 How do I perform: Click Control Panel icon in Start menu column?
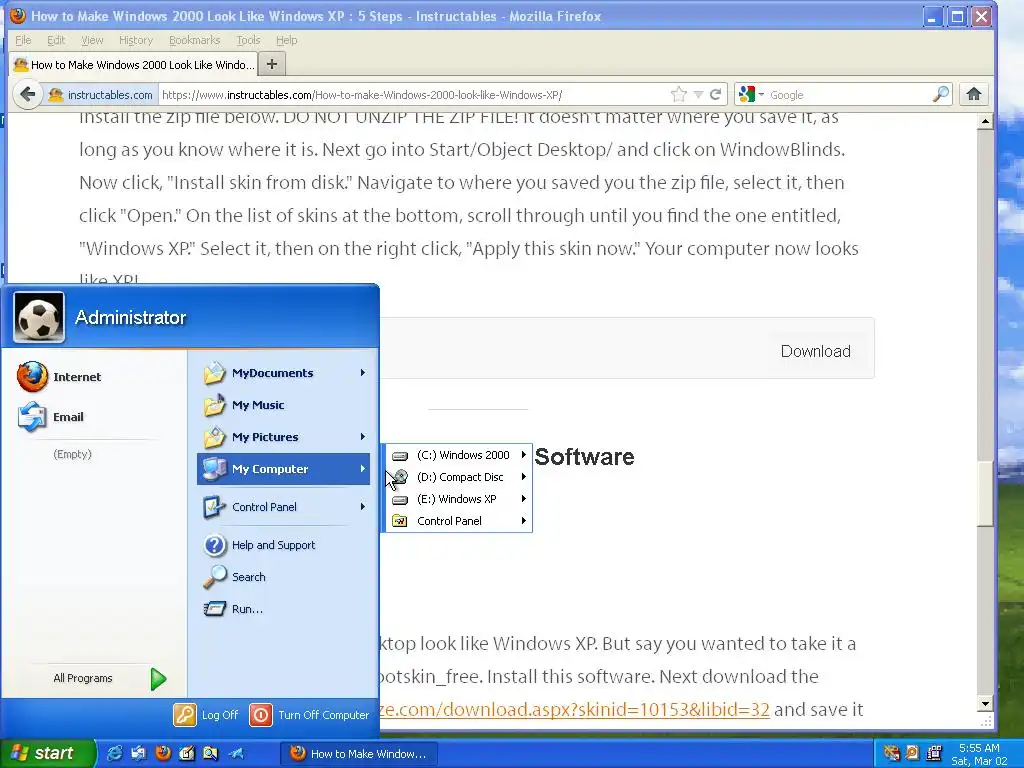point(214,507)
